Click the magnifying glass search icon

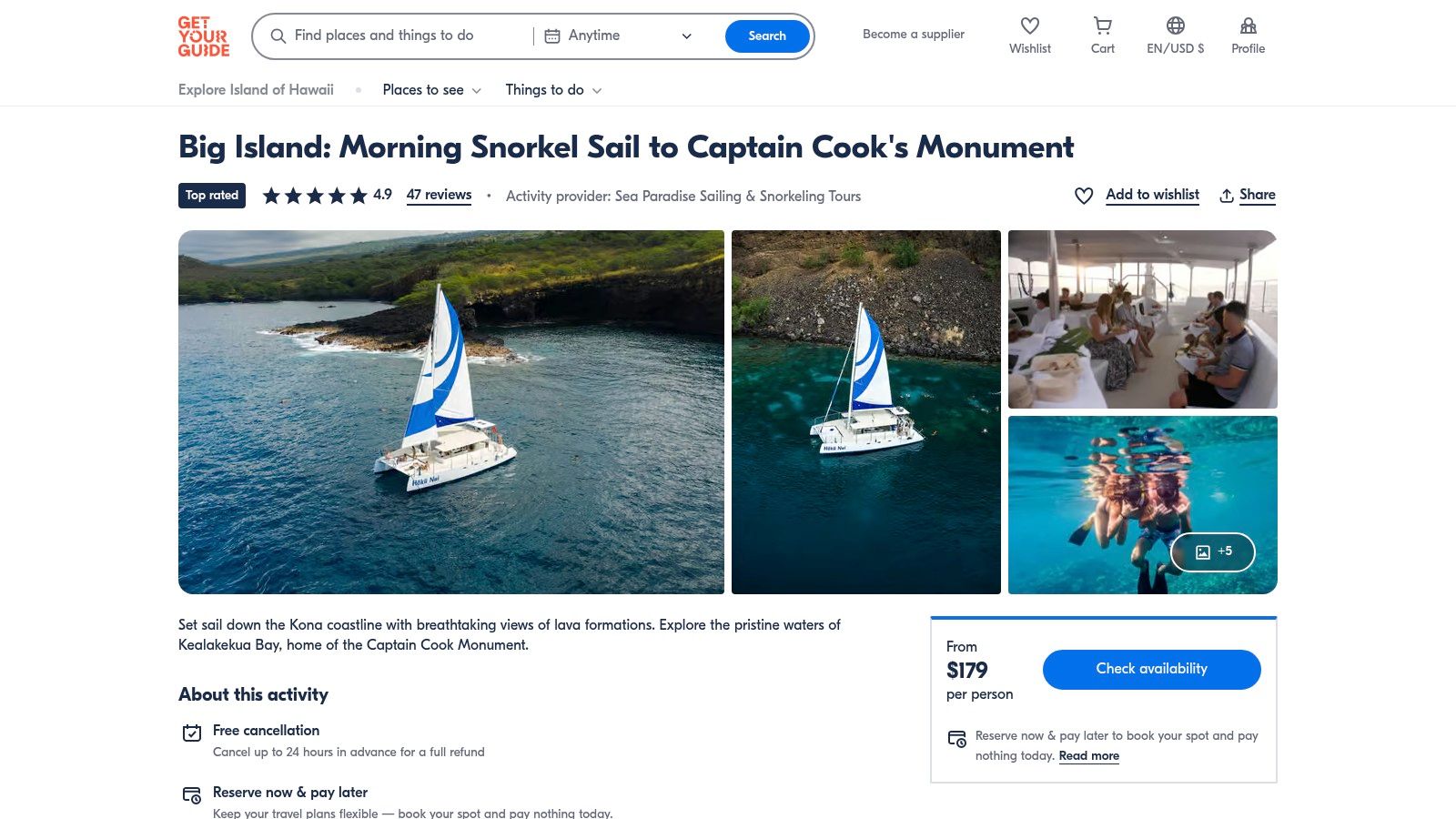(x=278, y=36)
